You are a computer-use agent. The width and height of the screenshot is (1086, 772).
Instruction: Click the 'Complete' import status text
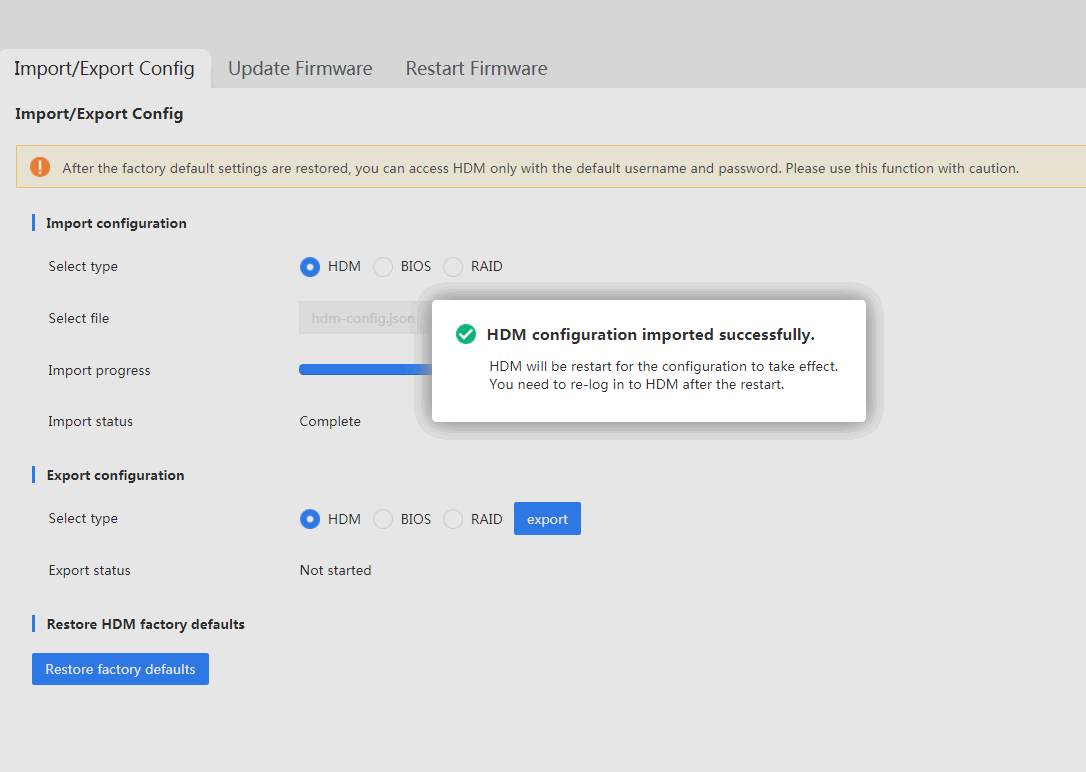[330, 421]
